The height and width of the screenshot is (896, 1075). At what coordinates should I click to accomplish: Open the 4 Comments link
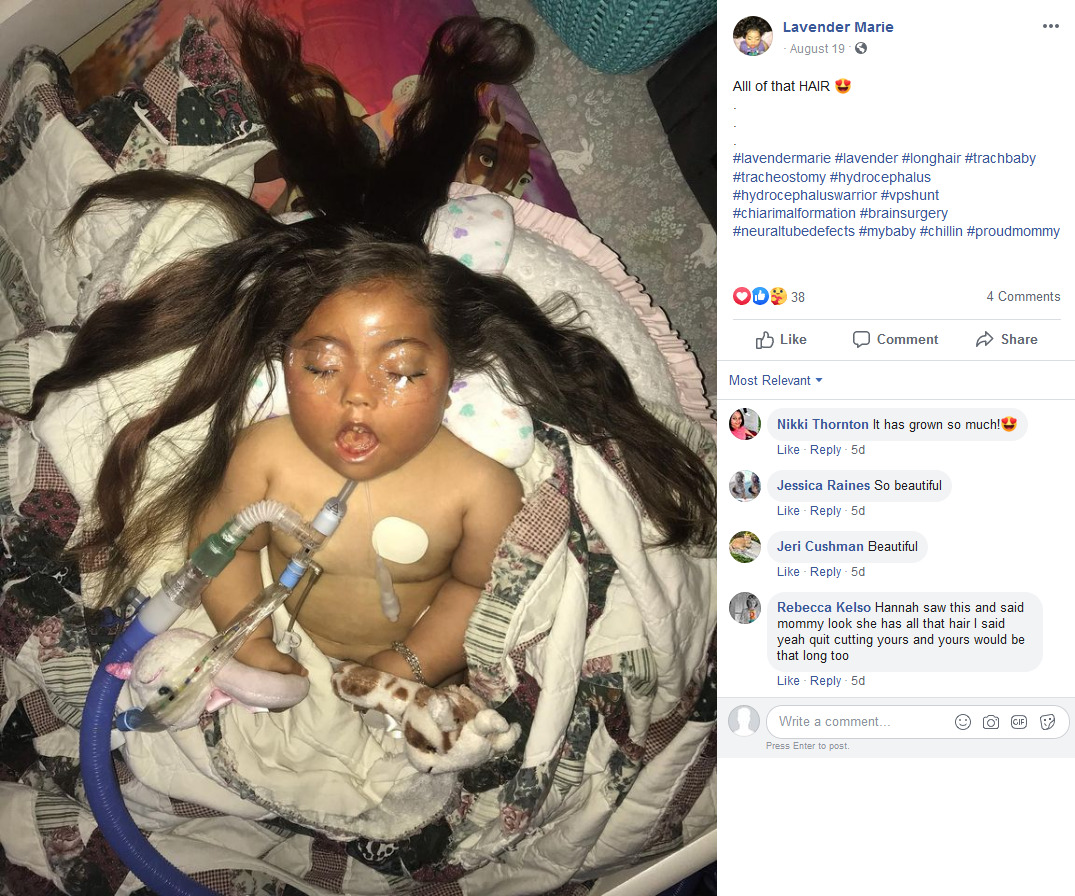coord(1023,296)
